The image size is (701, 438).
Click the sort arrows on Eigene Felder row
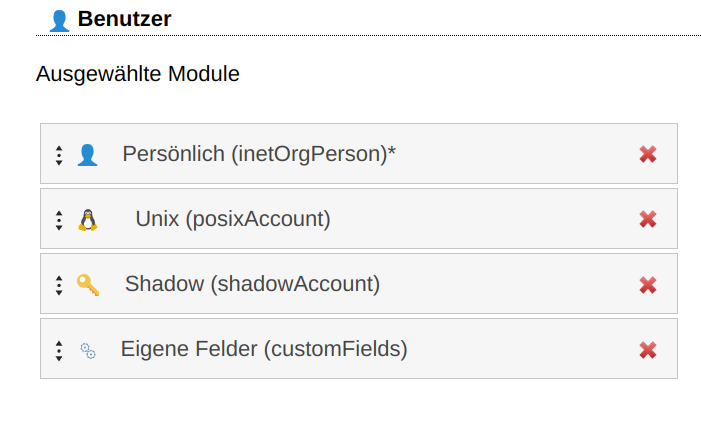pos(59,351)
